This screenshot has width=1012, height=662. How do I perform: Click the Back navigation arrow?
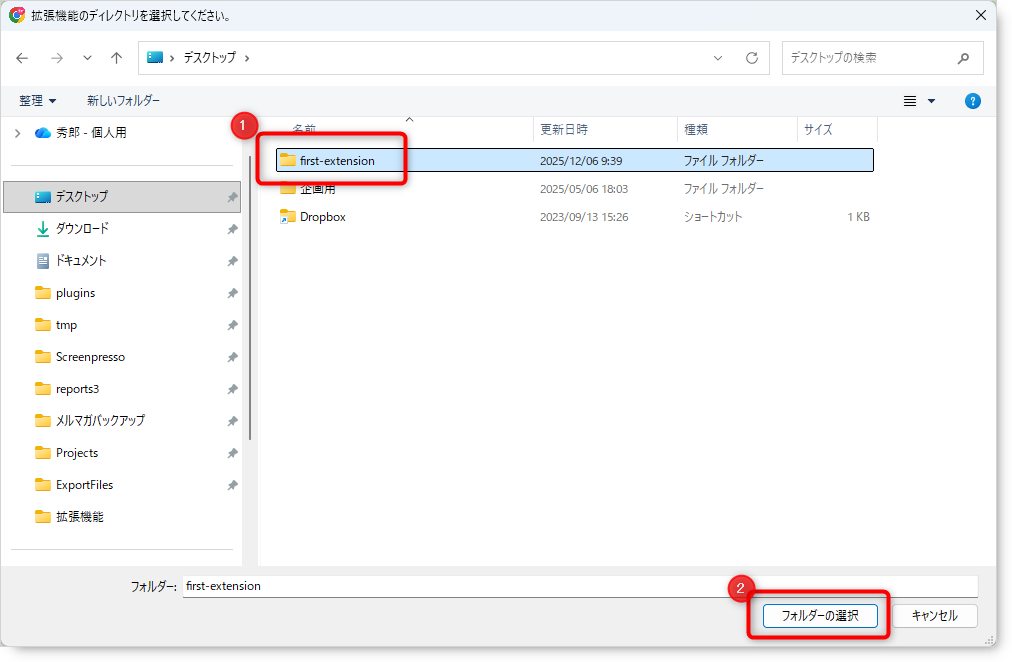click(23, 58)
